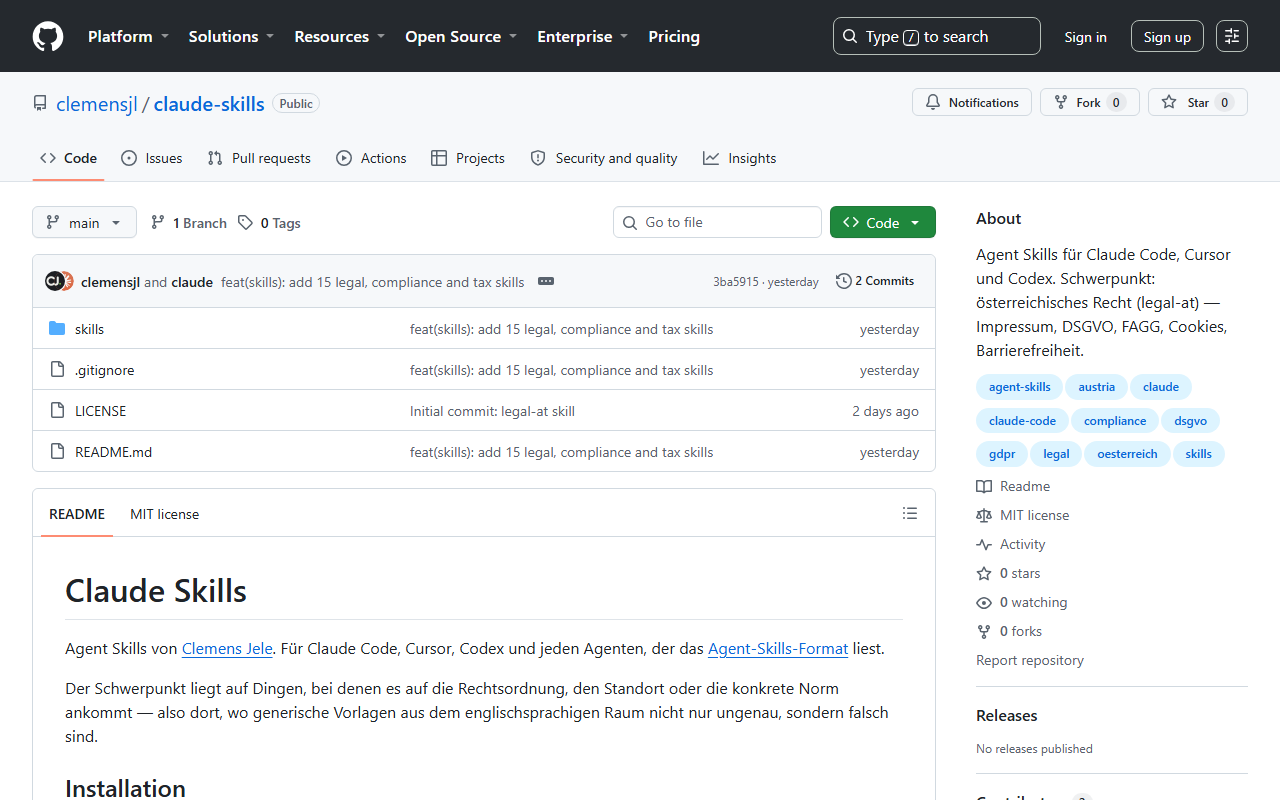Open the skills folder
Viewport: 1280px width, 800px height.
tap(89, 329)
